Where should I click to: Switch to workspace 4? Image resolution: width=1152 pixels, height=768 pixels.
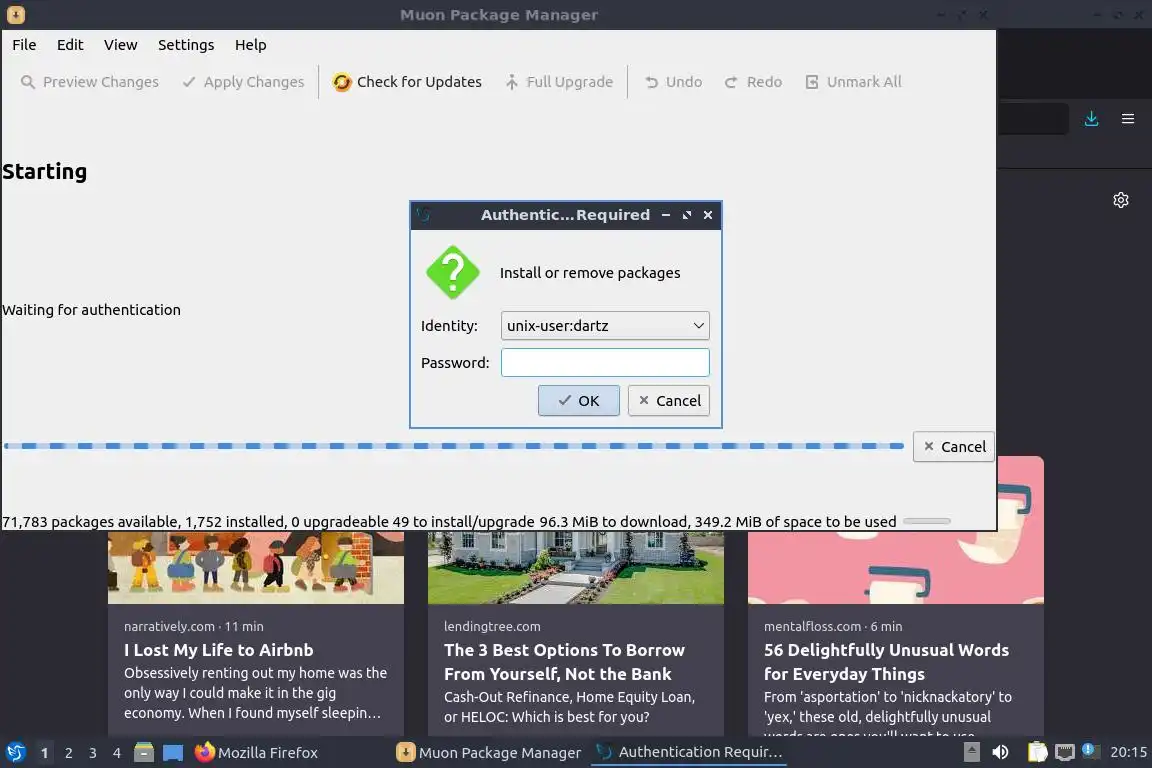[116, 753]
